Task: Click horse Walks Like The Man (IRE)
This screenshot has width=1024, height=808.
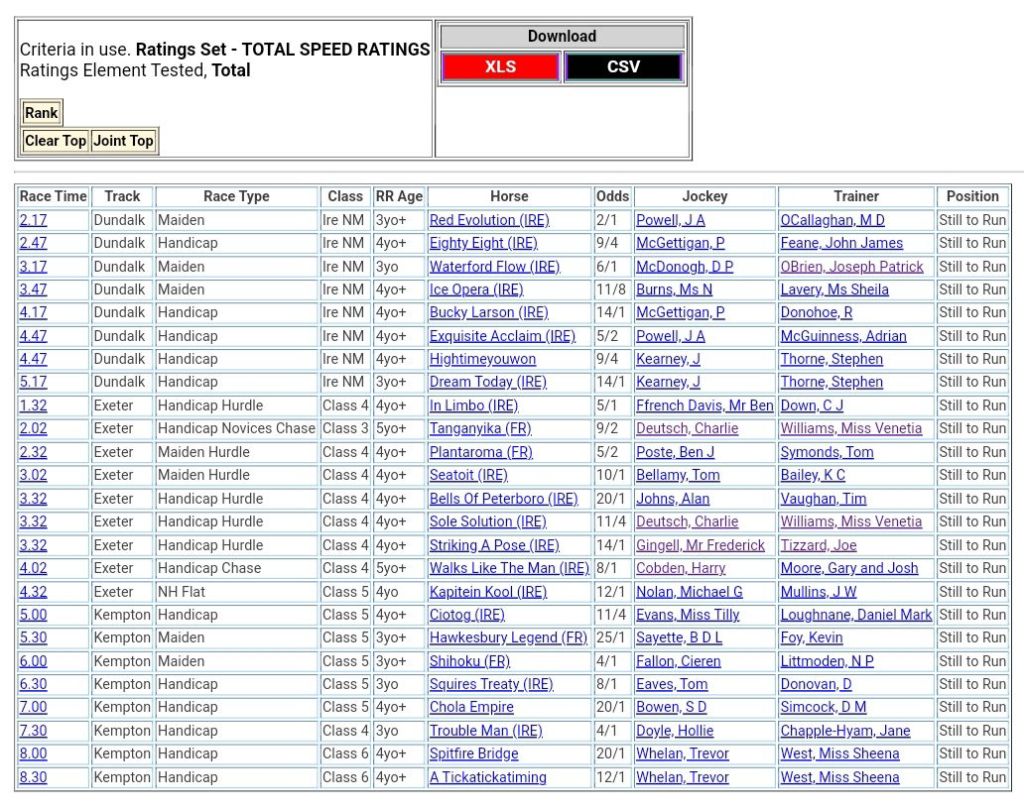Action: pos(509,568)
